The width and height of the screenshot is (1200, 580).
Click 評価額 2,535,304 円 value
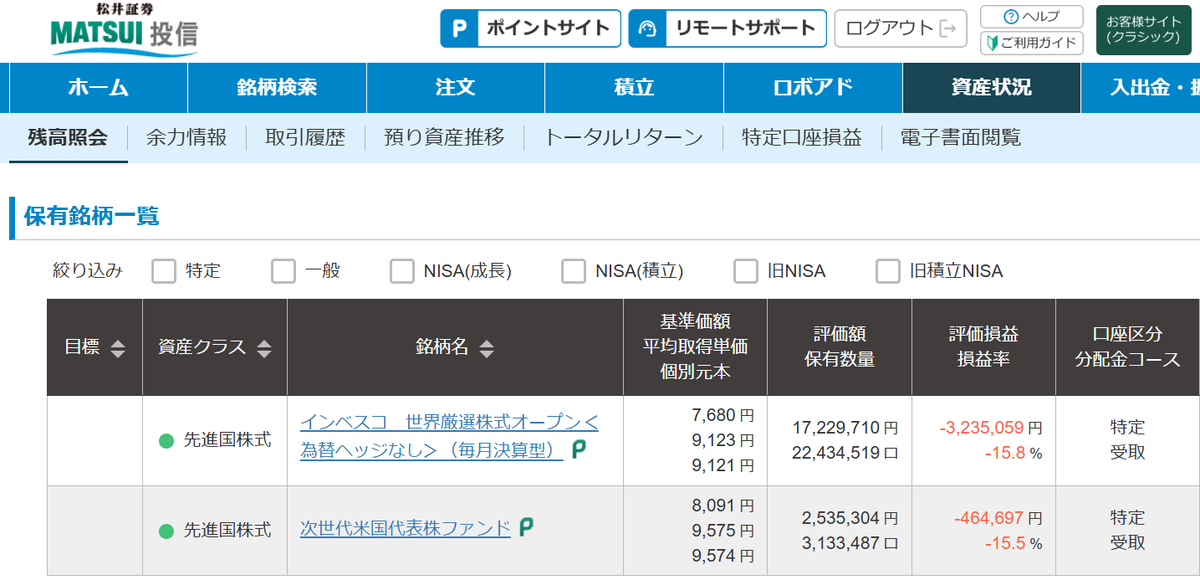[x=850, y=518]
